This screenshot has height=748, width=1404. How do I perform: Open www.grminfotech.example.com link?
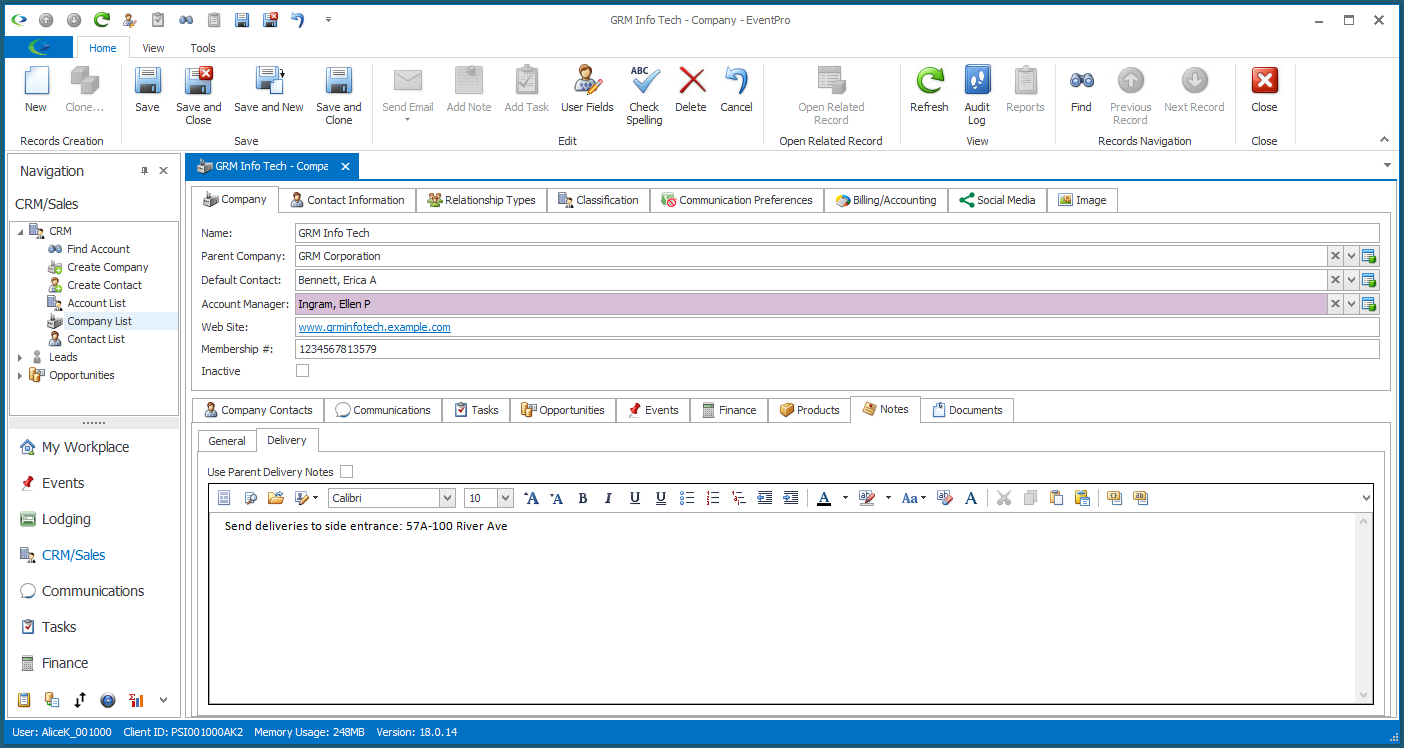374,327
